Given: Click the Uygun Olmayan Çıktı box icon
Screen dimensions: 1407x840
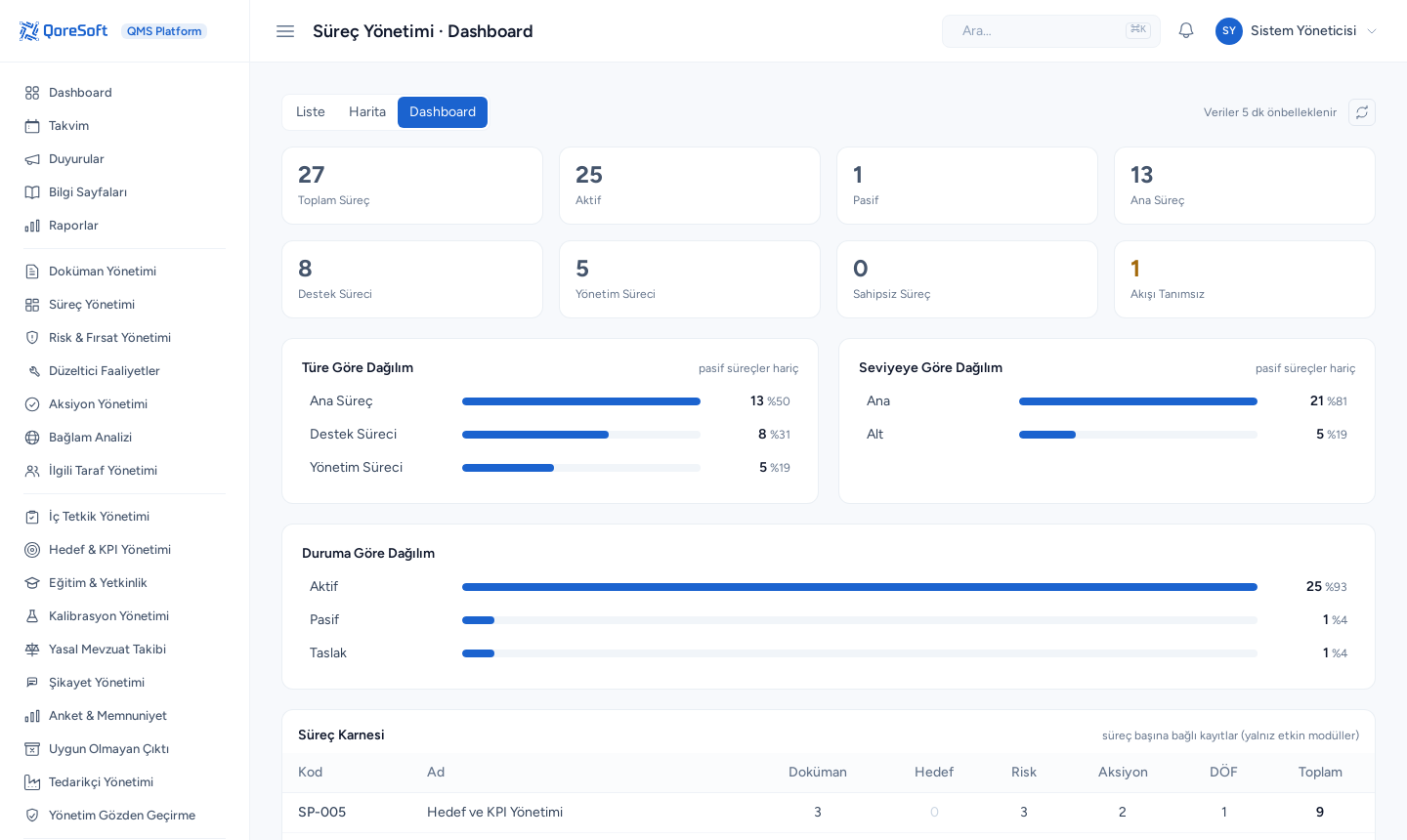Looking at the screenshot, I should tap(32, 749).
